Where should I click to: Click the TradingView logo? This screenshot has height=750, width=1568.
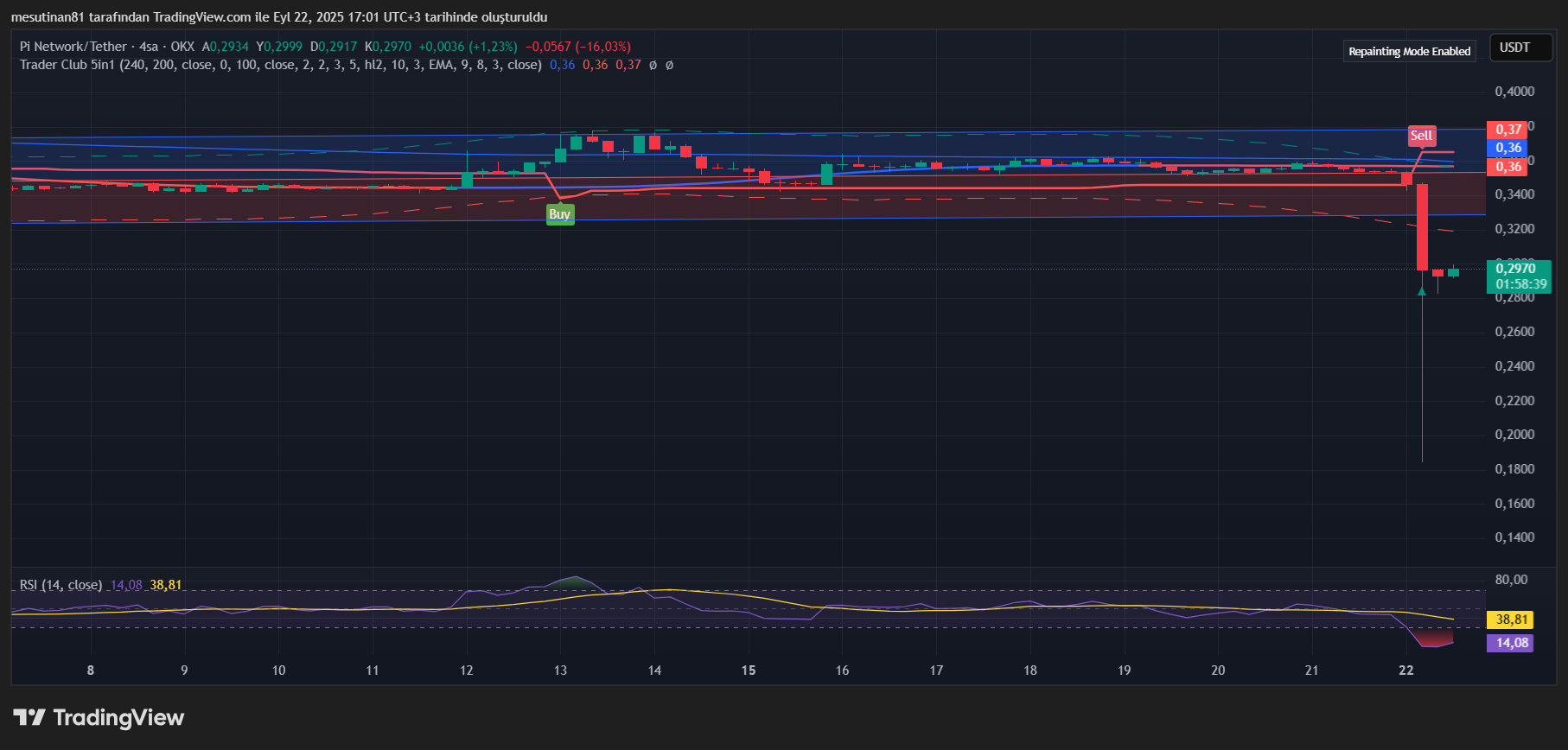pos(98,718)
